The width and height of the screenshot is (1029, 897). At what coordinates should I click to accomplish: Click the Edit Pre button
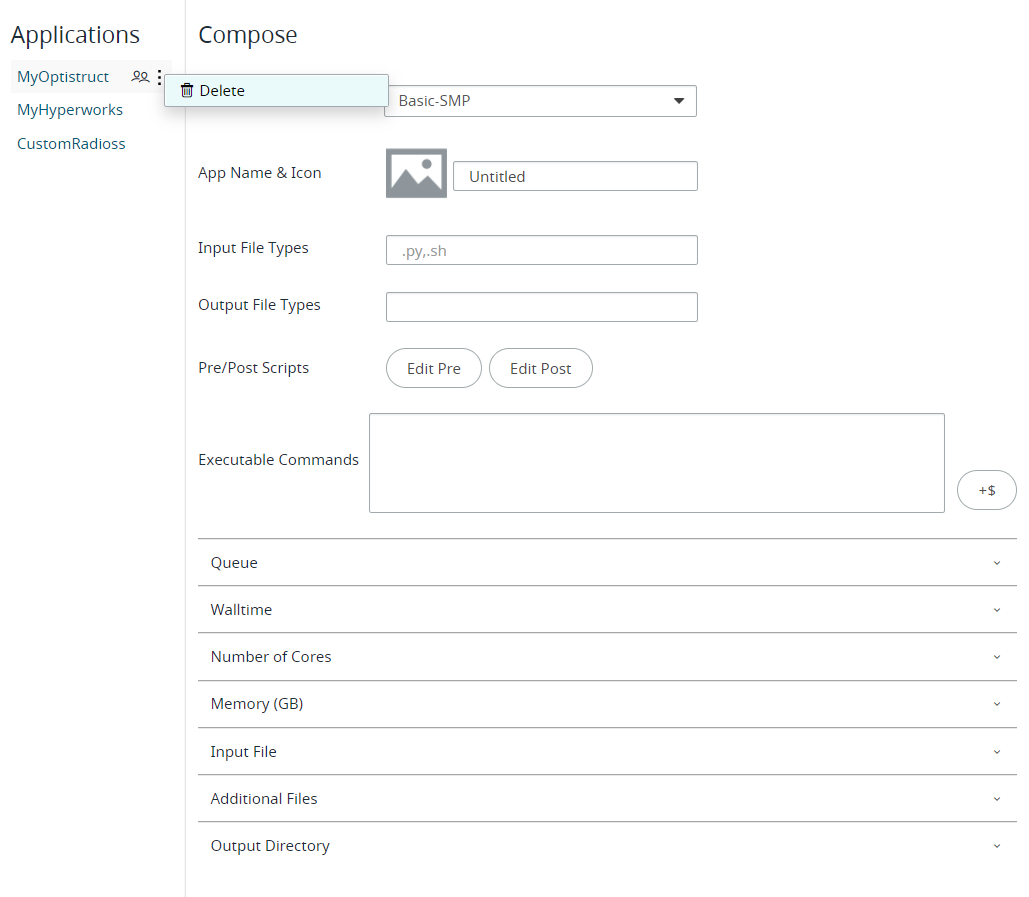[434, 368]
